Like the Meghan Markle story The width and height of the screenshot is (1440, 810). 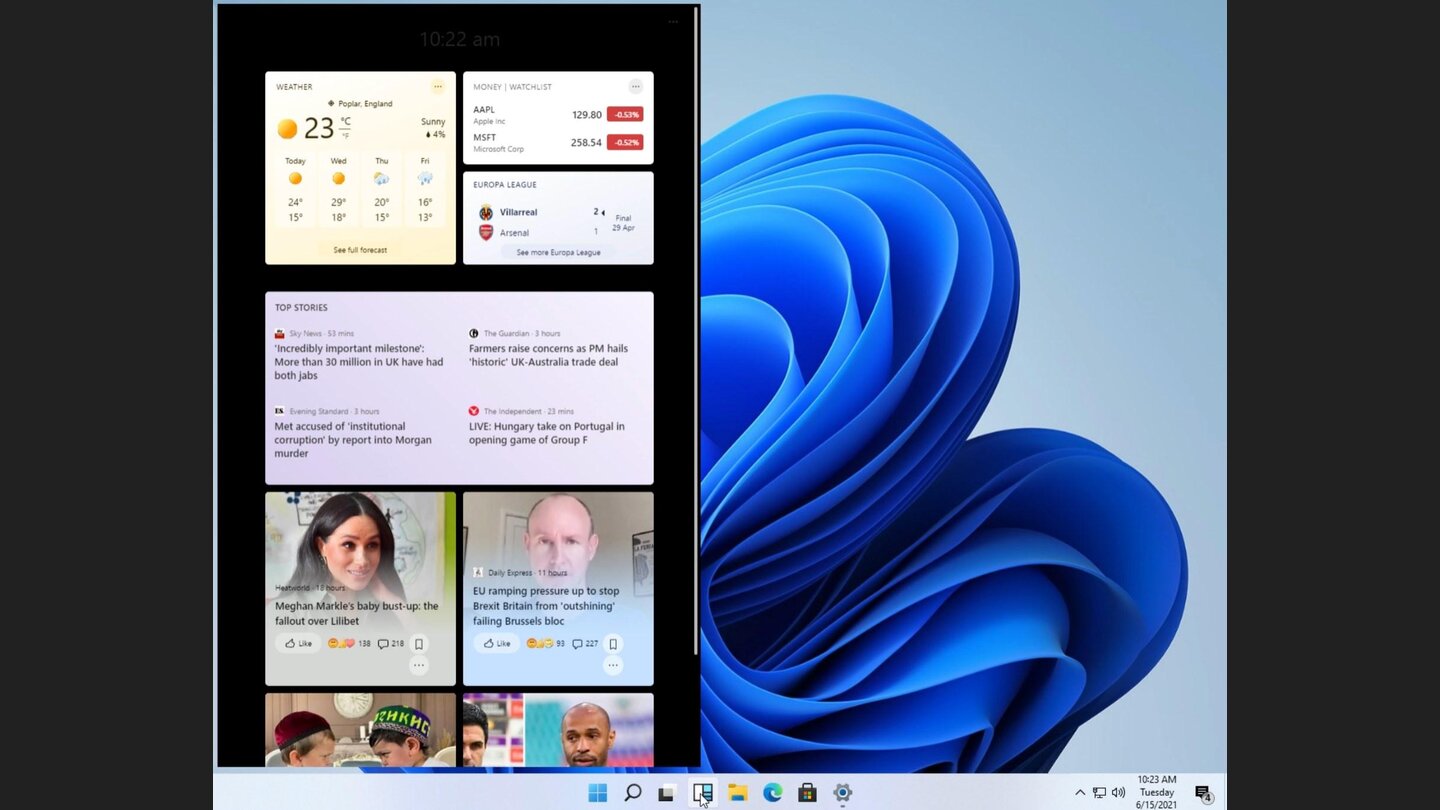click(x=297, y=643)
